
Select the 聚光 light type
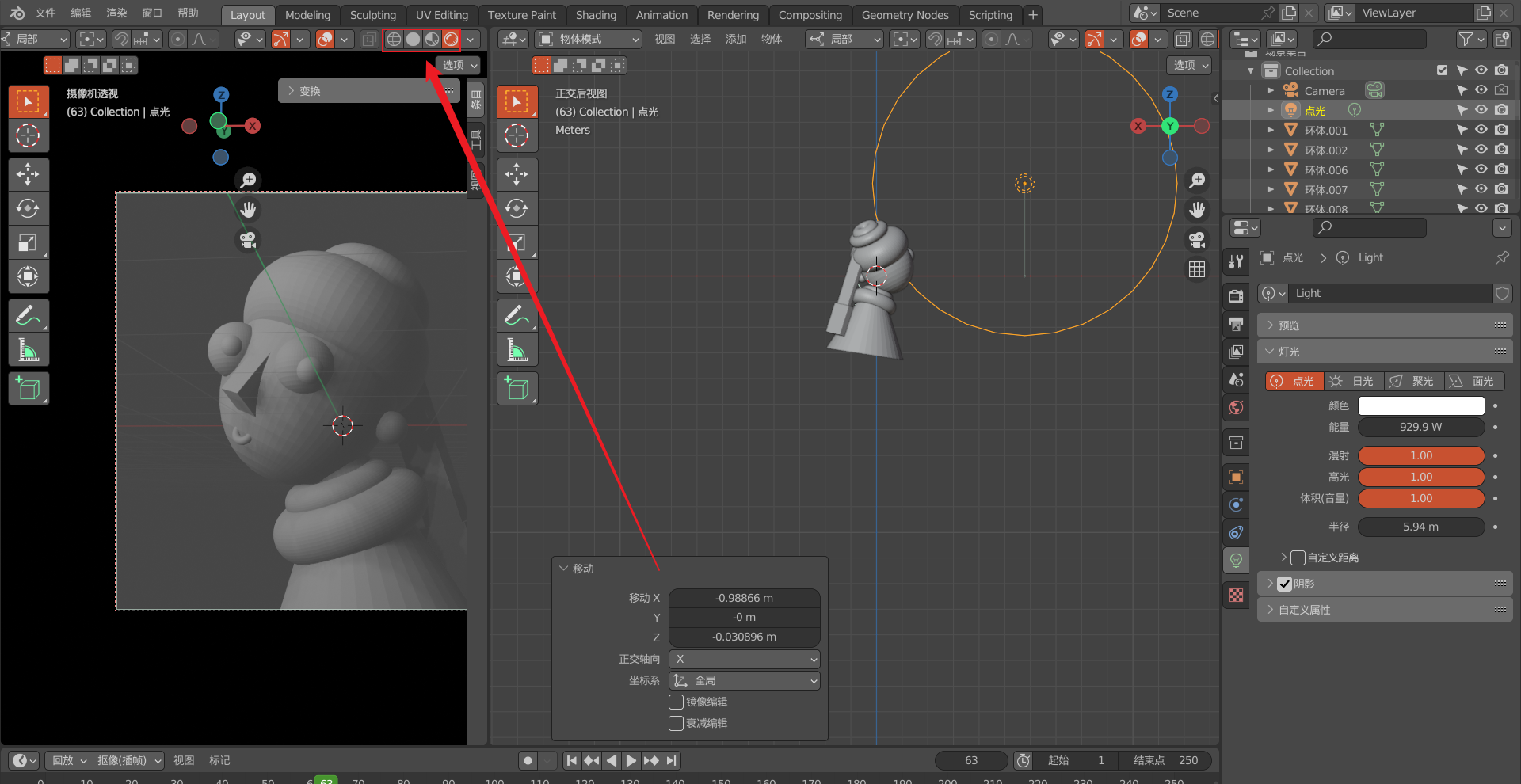click(x=1414, y=381)
